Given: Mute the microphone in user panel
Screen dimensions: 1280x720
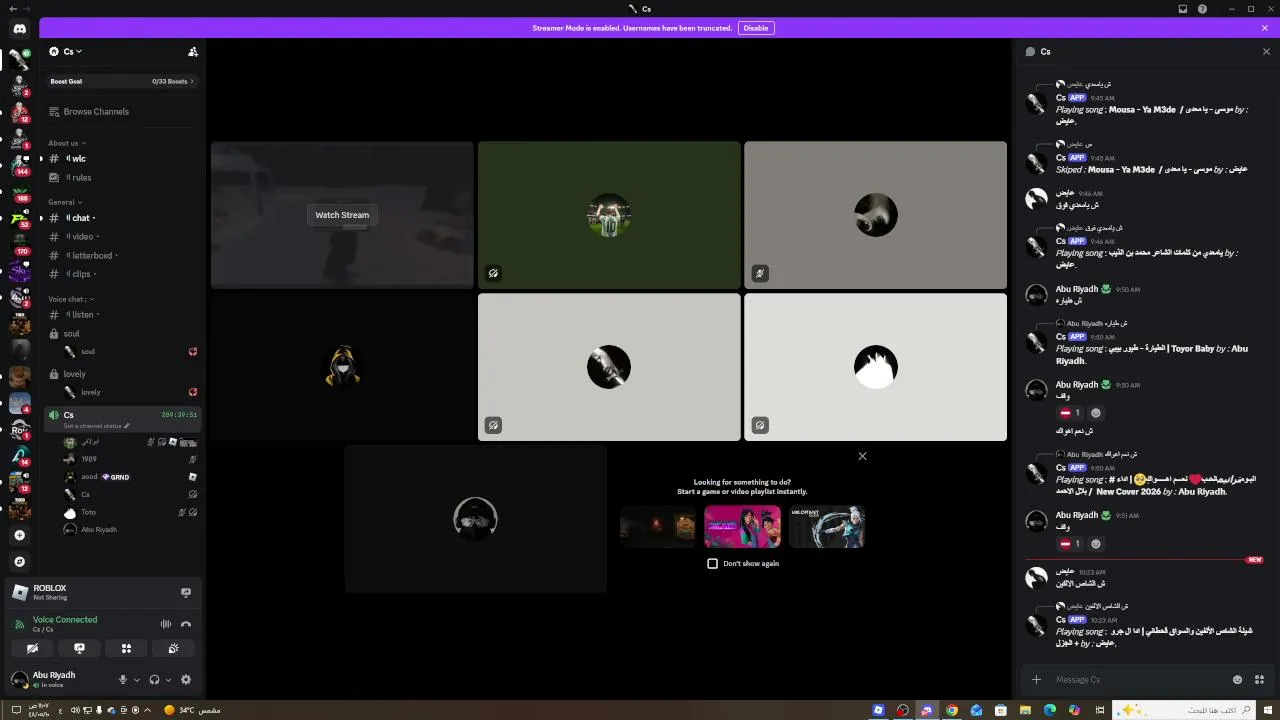Looking at the screenshot, I should [123, 680].
